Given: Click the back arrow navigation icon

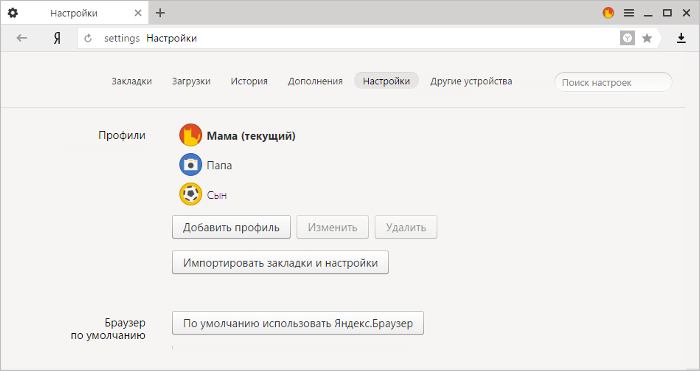Looking at the screenshot, I should 22,38.
